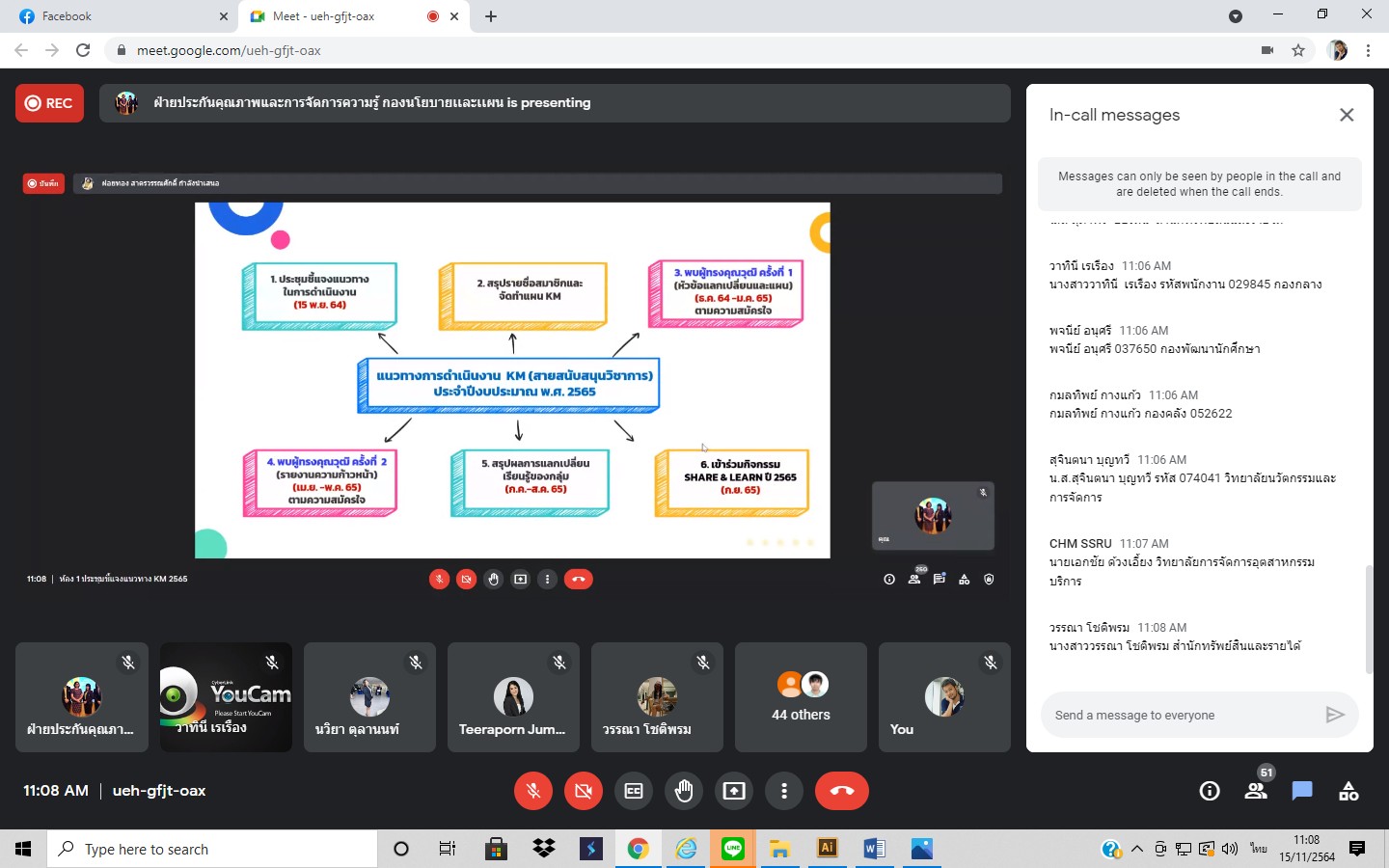Open the Activities icon
Screen dimensions: 1389x868
tap(1348, 791)
